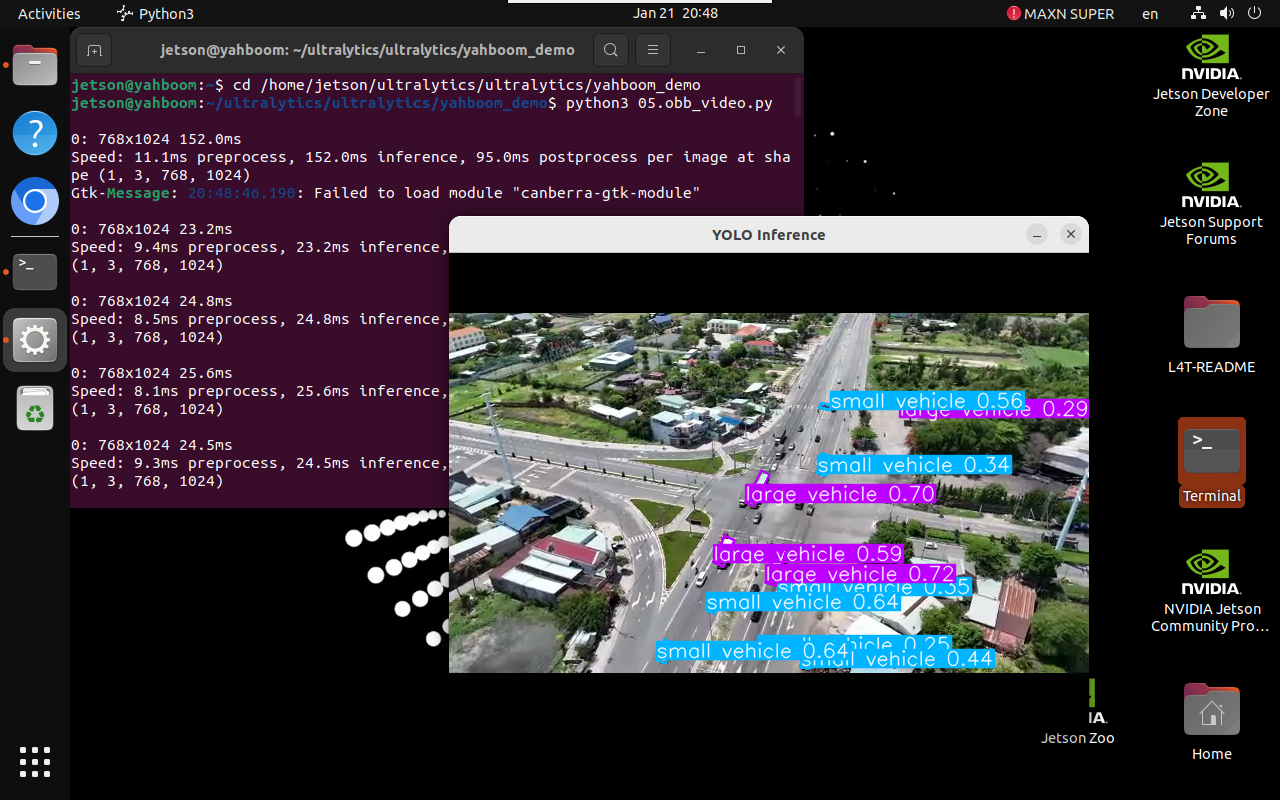Open the clock Jan 21 20:48
The height and width of the screenshot is (800, 1280).
675,14
